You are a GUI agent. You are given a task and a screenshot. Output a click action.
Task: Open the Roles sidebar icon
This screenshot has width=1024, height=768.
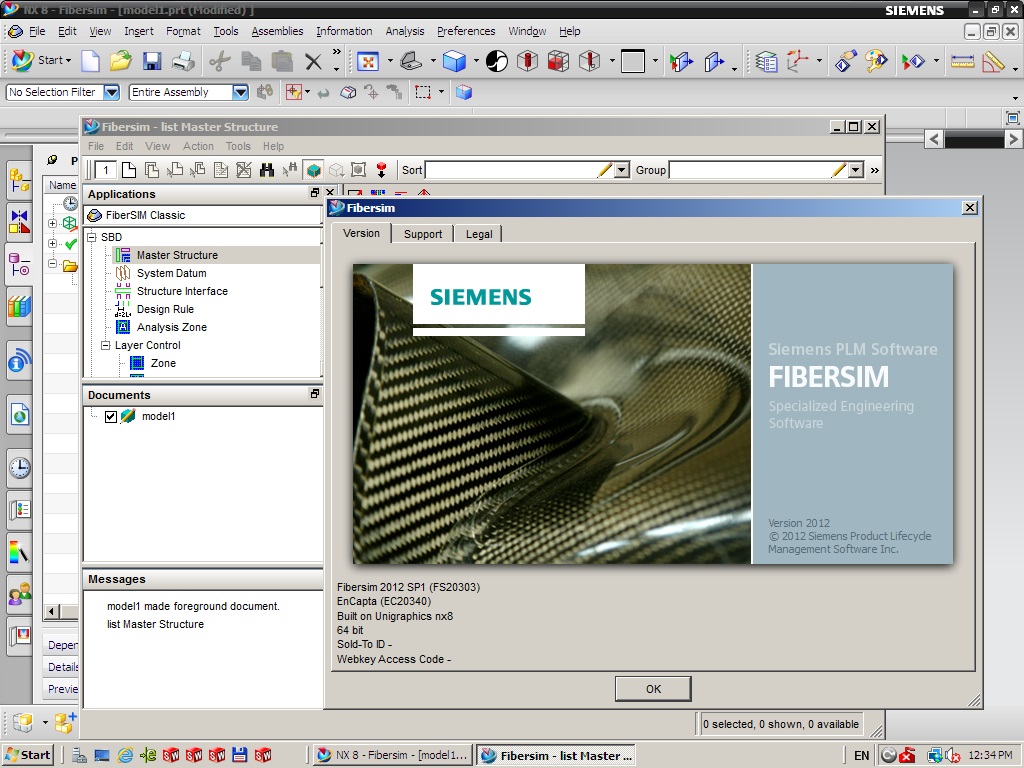point(20,594)
